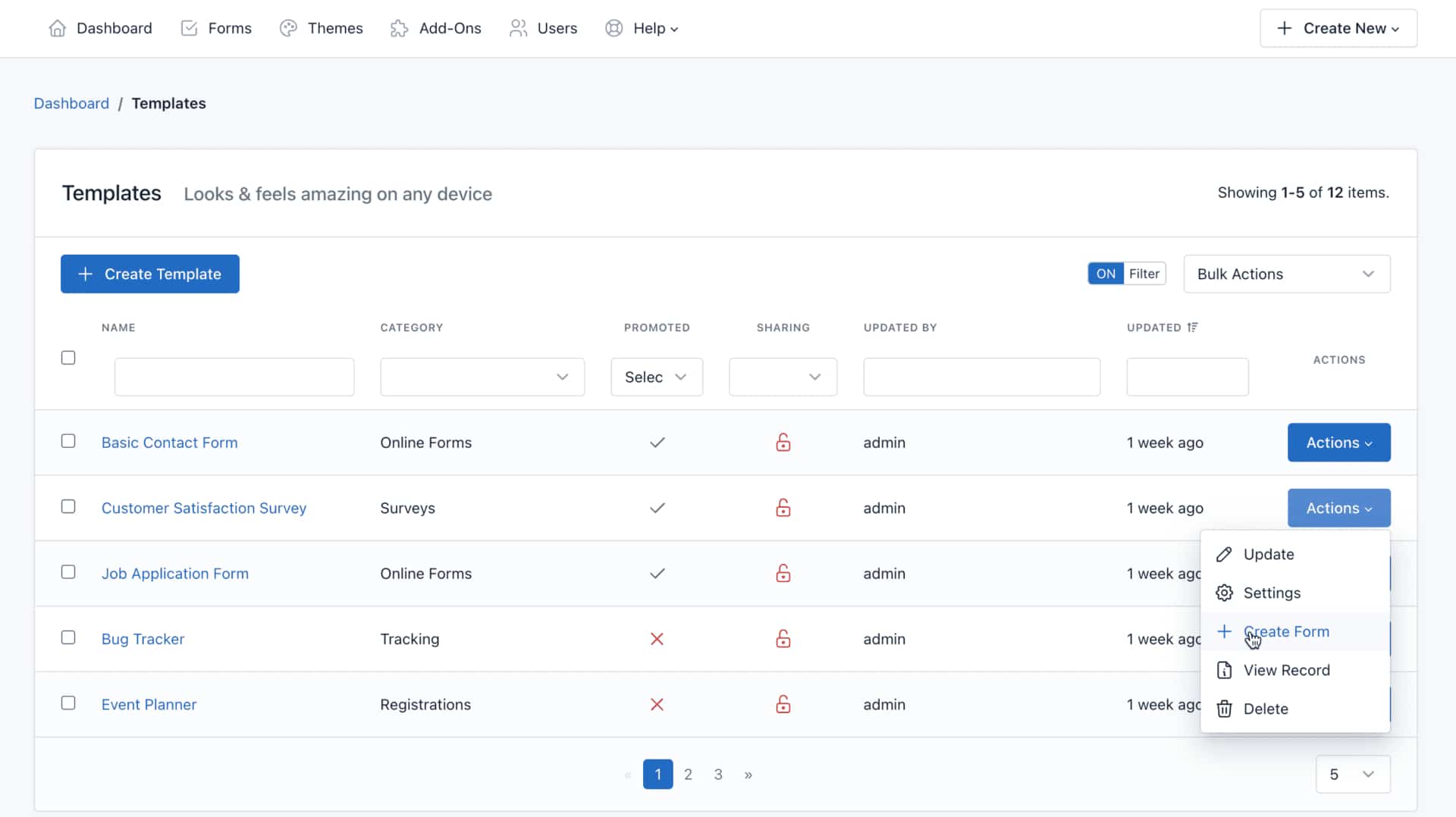The width and height of the screenshot is (1456, 817).
Task: Open the Job Application Form link
Action: click(x=175, y=574)
